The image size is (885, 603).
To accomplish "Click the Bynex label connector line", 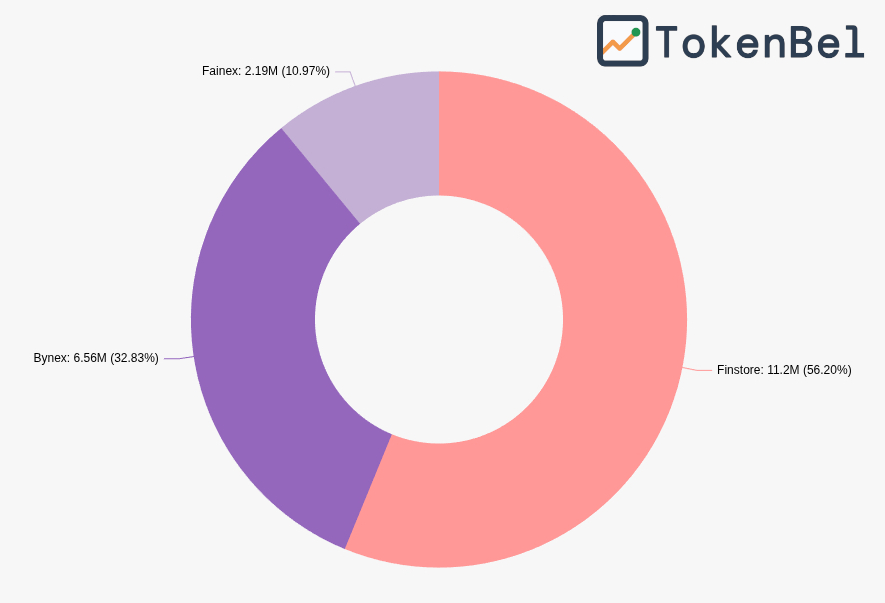I will 176,358.
